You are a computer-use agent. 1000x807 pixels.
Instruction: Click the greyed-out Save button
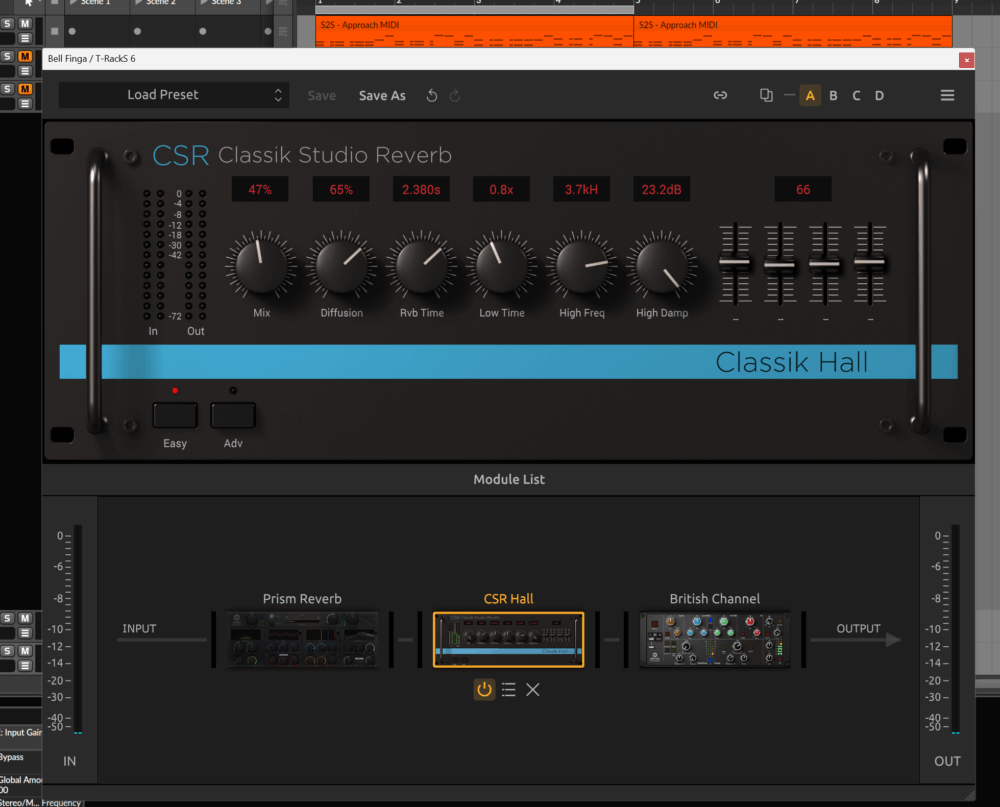(x=321, y=96)
